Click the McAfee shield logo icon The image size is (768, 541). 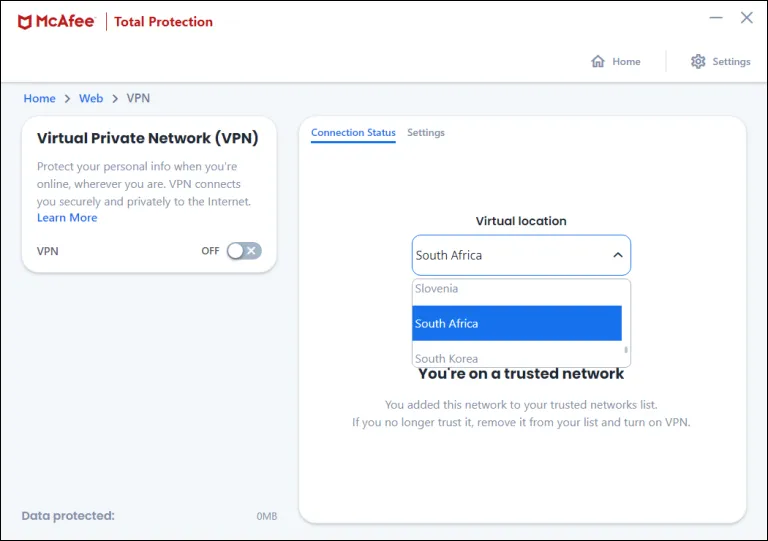tap(25, 21)
